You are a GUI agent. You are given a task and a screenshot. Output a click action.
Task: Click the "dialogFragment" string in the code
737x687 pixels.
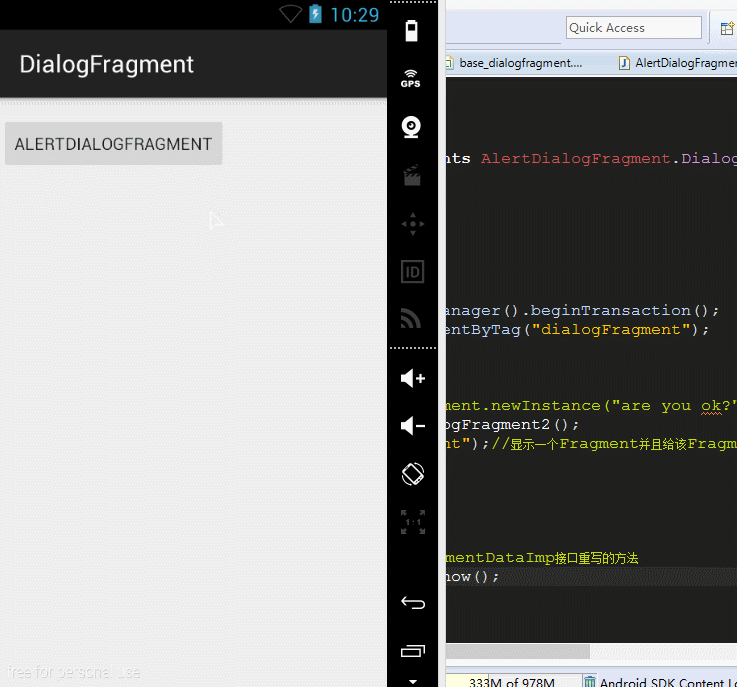point(611,330)
